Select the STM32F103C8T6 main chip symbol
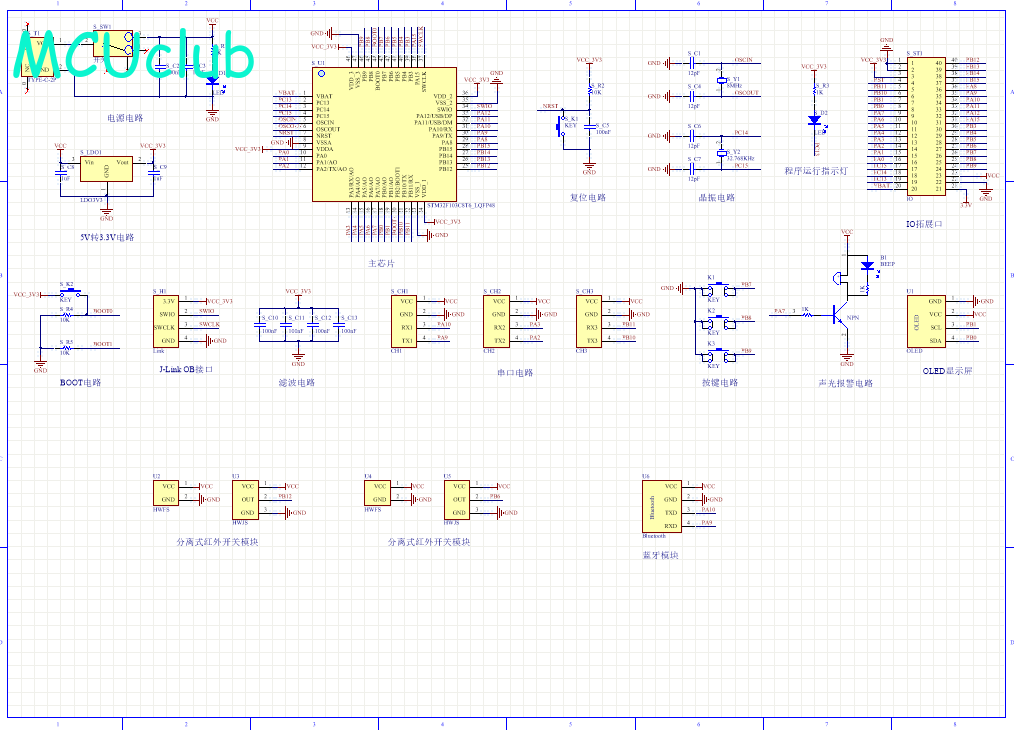Screen dimensions: 1014x730 384,134
